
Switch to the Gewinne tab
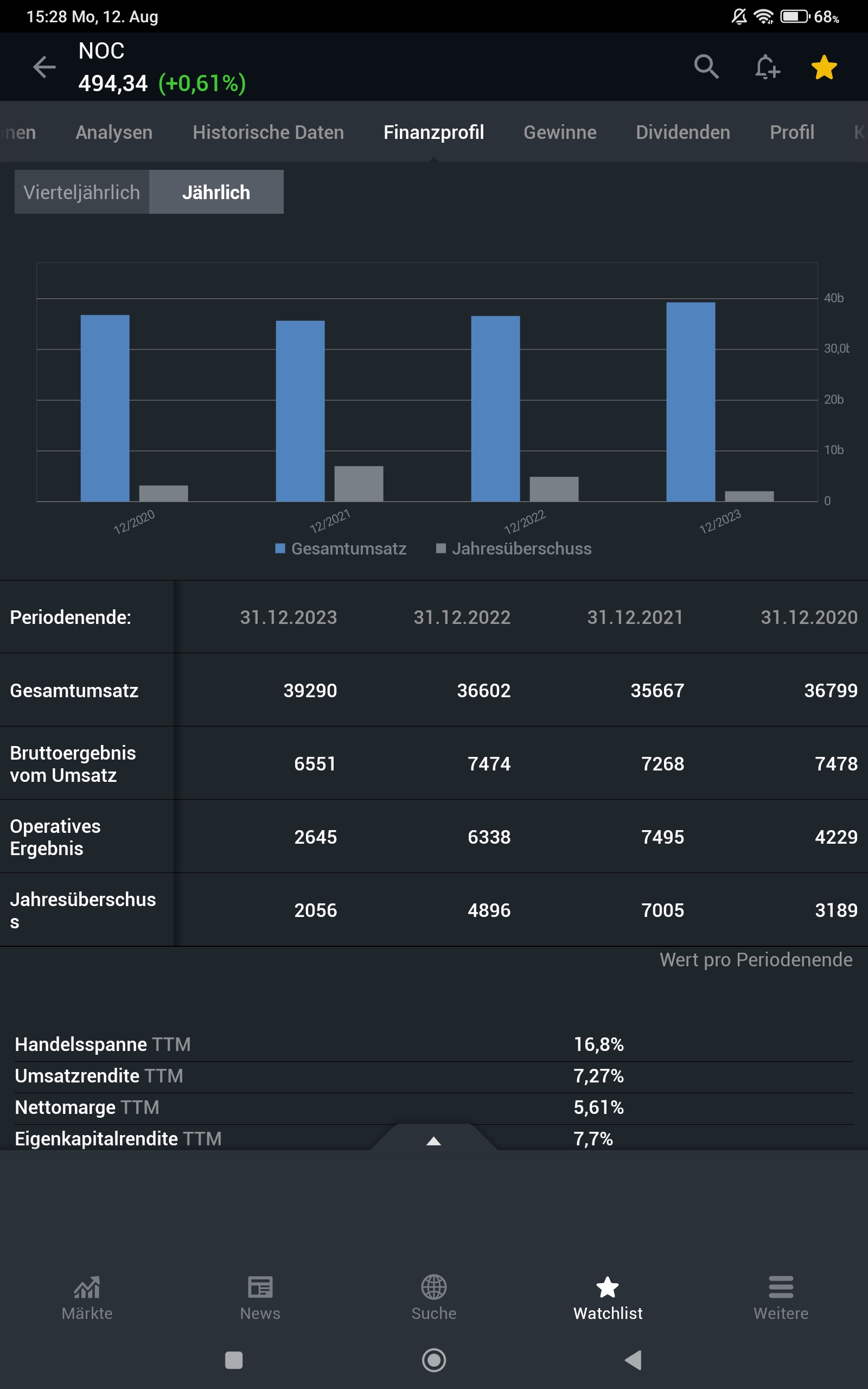559,132
